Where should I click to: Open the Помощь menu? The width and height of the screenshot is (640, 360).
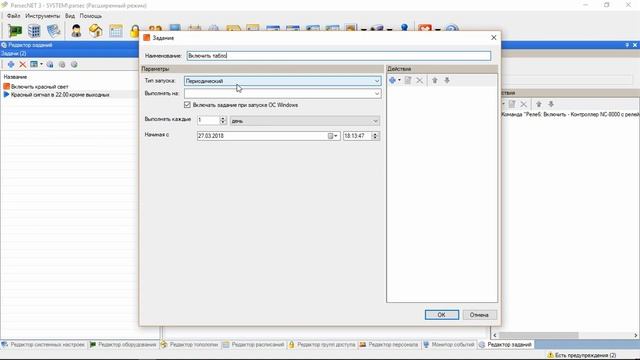(91, 16)
